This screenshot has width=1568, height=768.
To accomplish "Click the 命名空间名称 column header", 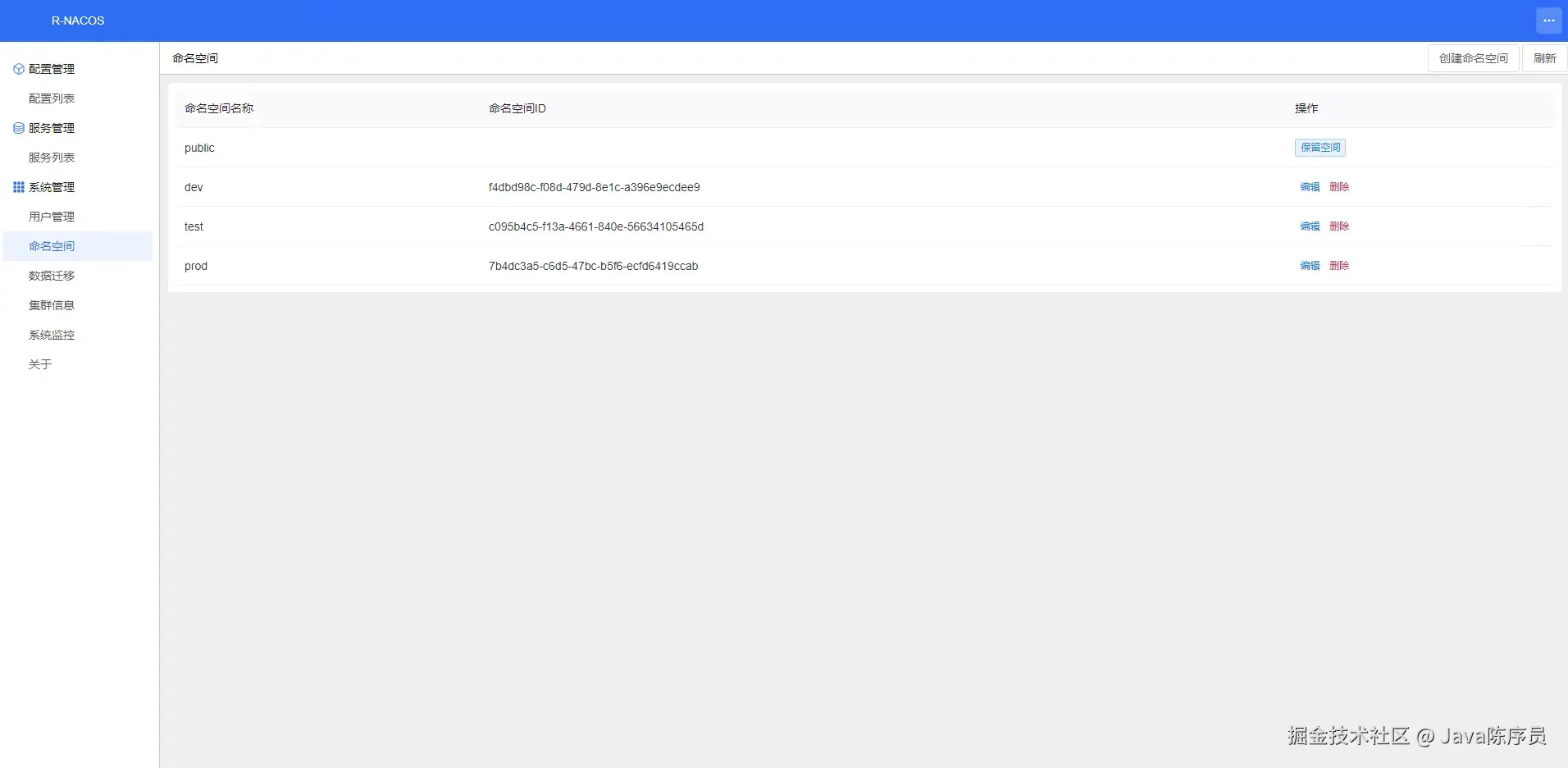I will (x=219, y=108).
